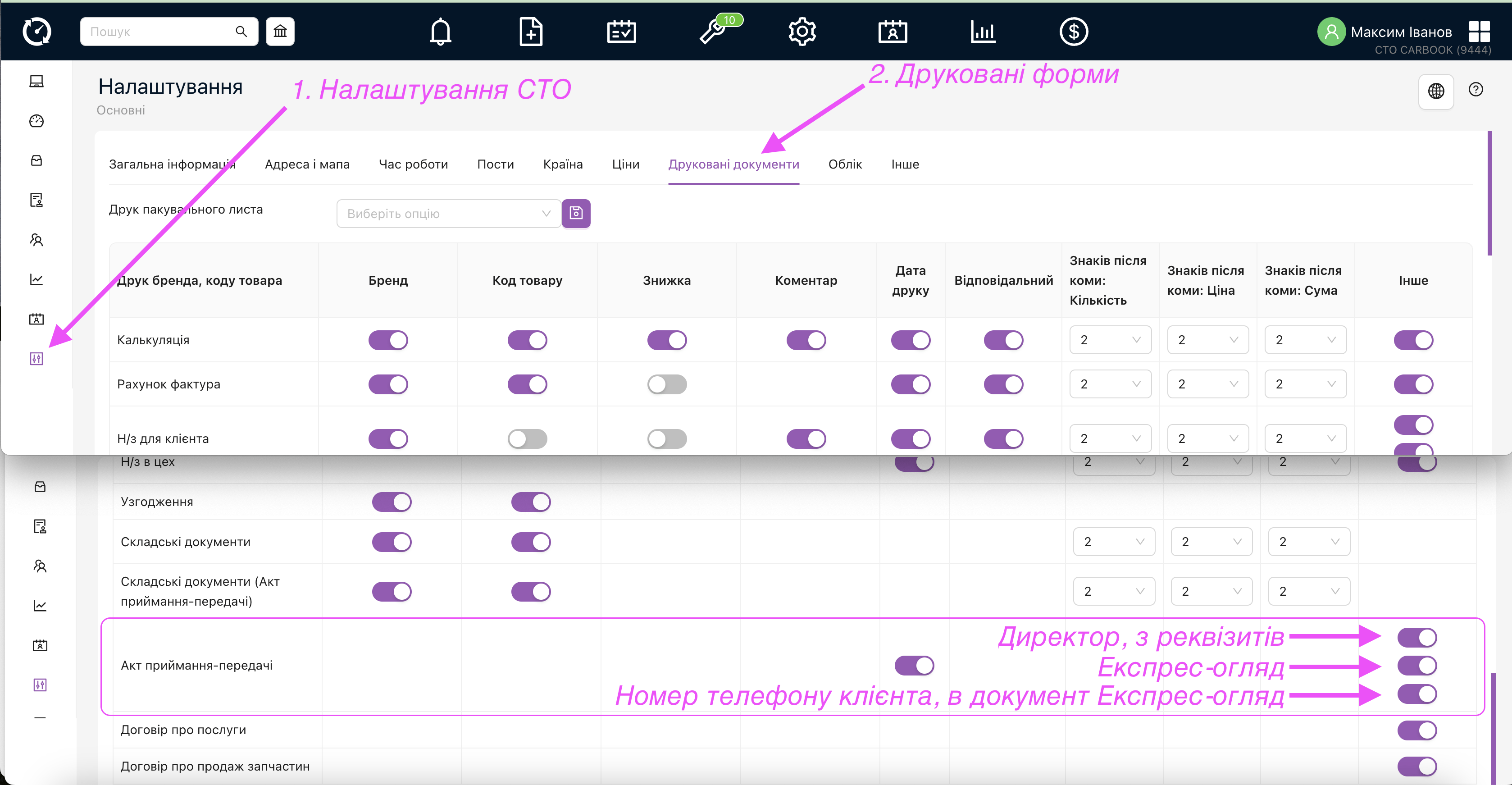
Task: Switch to the Час роботи tab
Action: [413, 164]
